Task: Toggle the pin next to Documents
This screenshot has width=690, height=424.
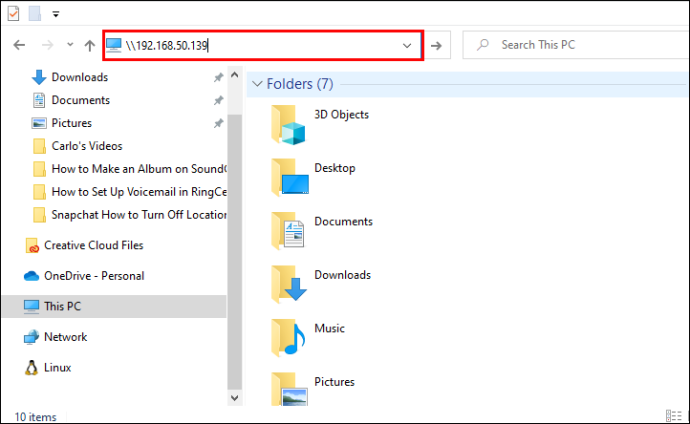Action: [x=218, y=100]
